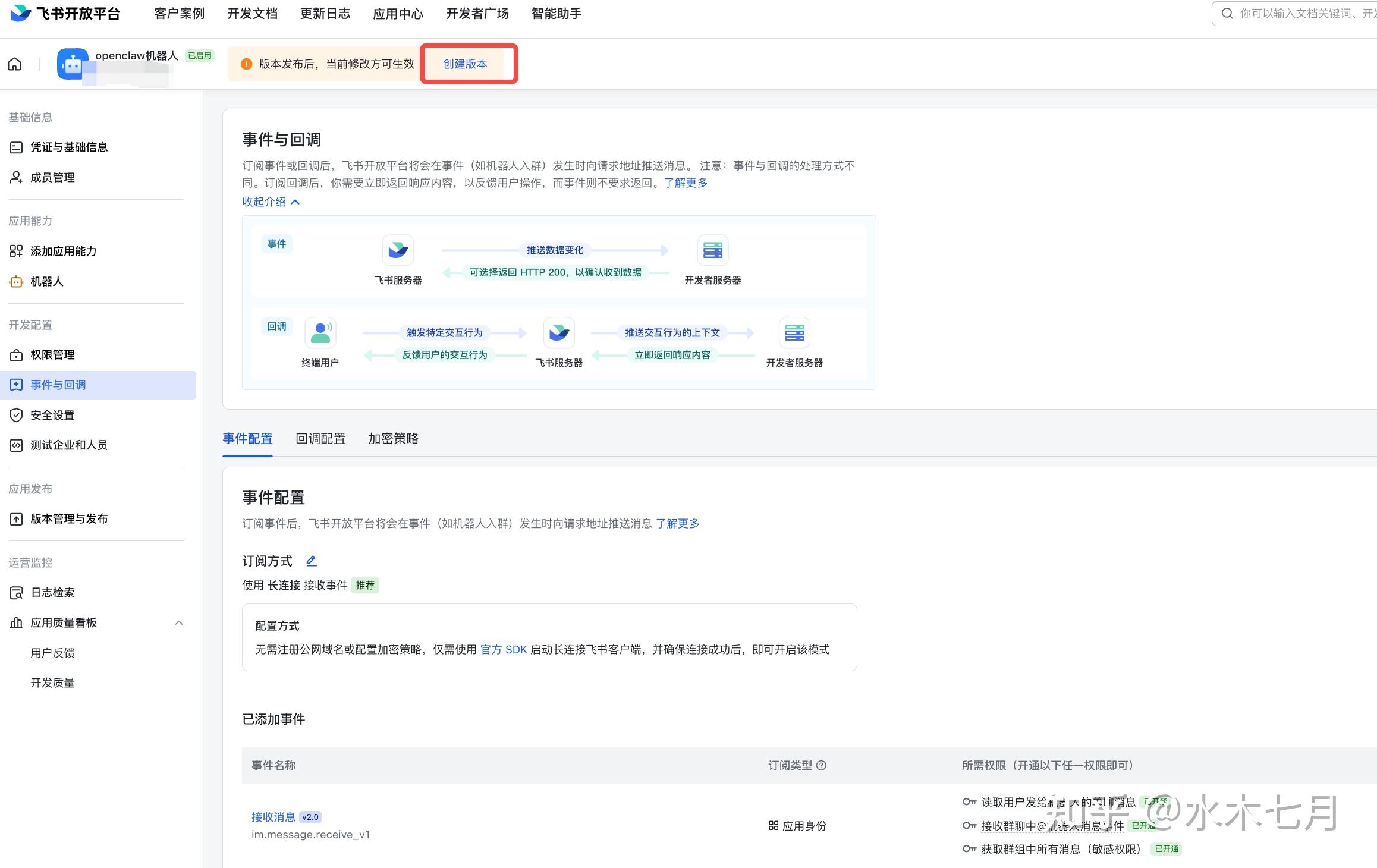The height and width of the screenshot is (868, 1377).
Task: Collapse the 应用质量看板 sidebar section
Action: coord(179,623)
